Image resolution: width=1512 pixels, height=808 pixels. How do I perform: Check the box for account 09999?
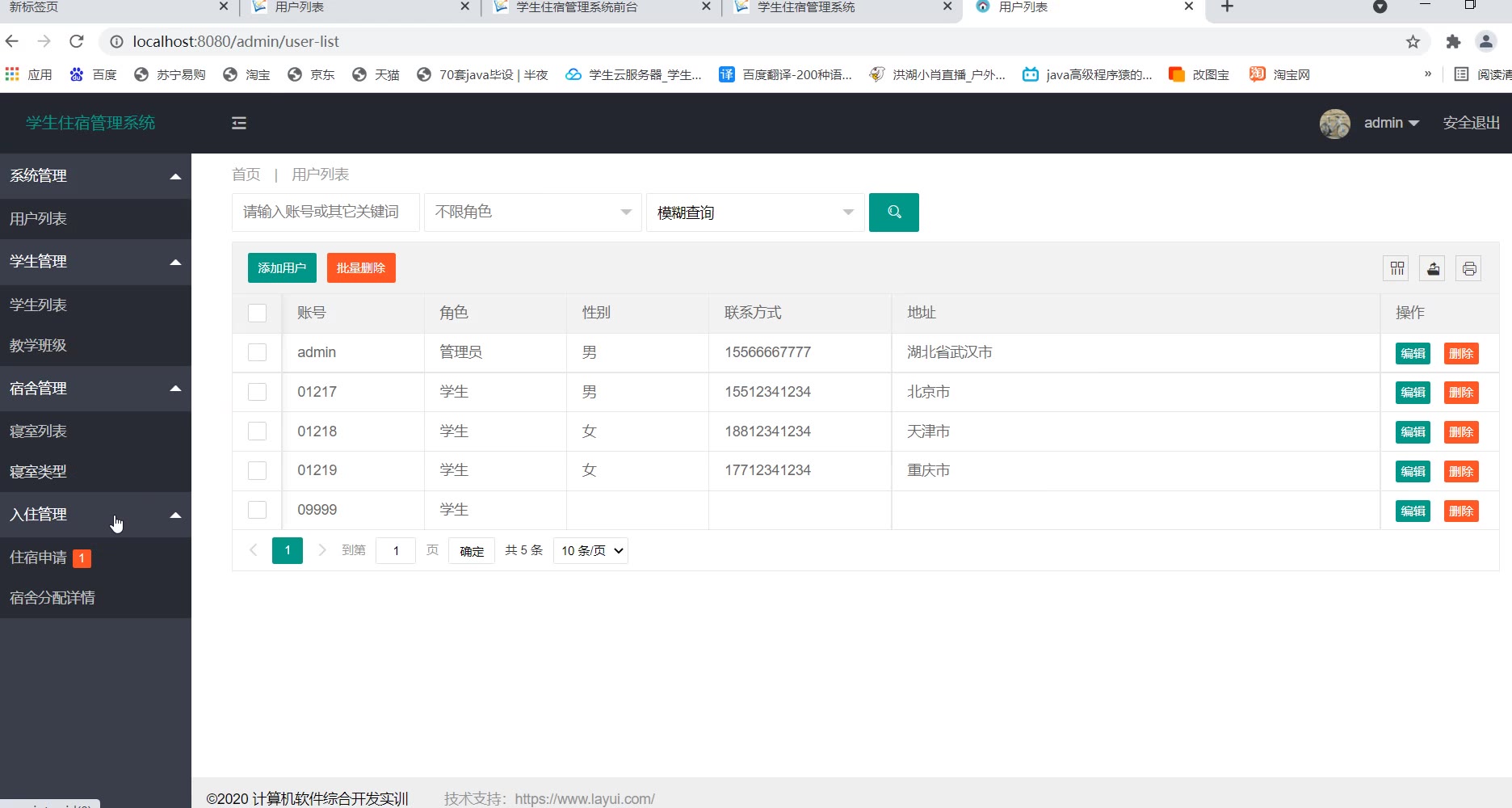click(x=257, y=510)
